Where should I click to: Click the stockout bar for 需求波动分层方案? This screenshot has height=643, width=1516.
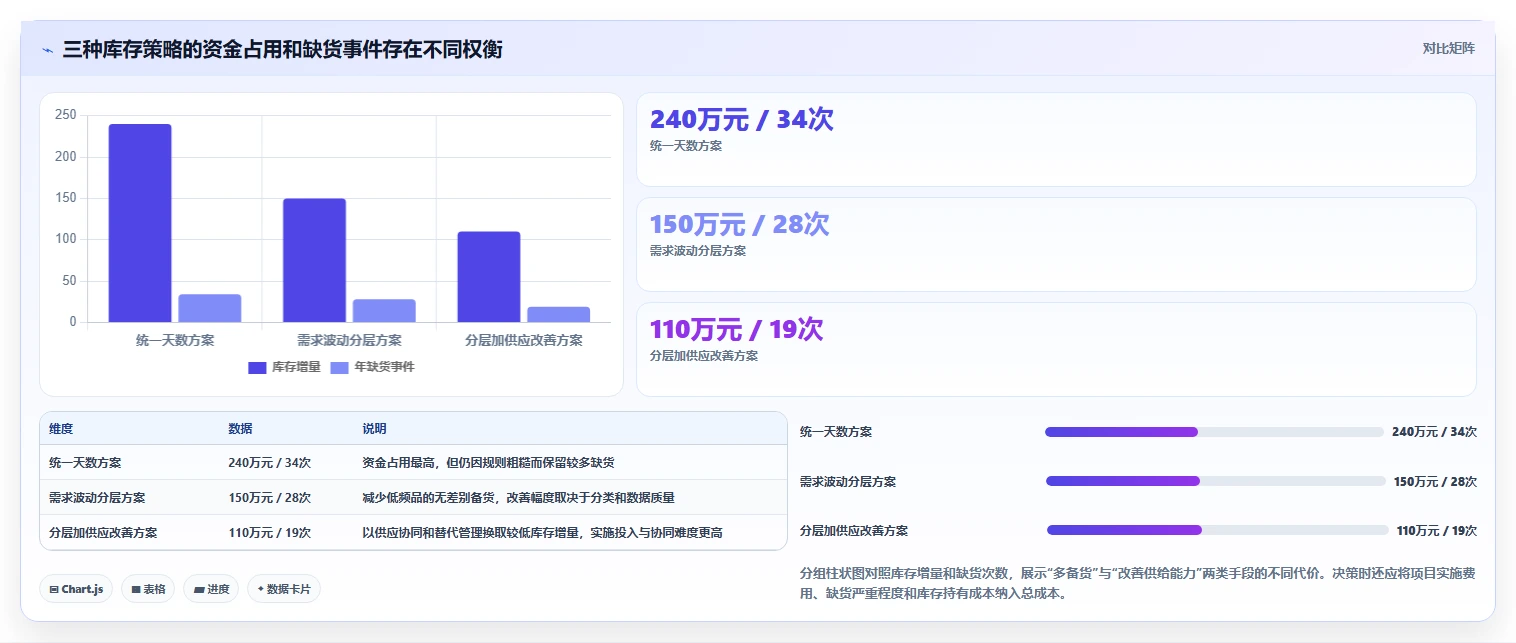tap(384, 311)
